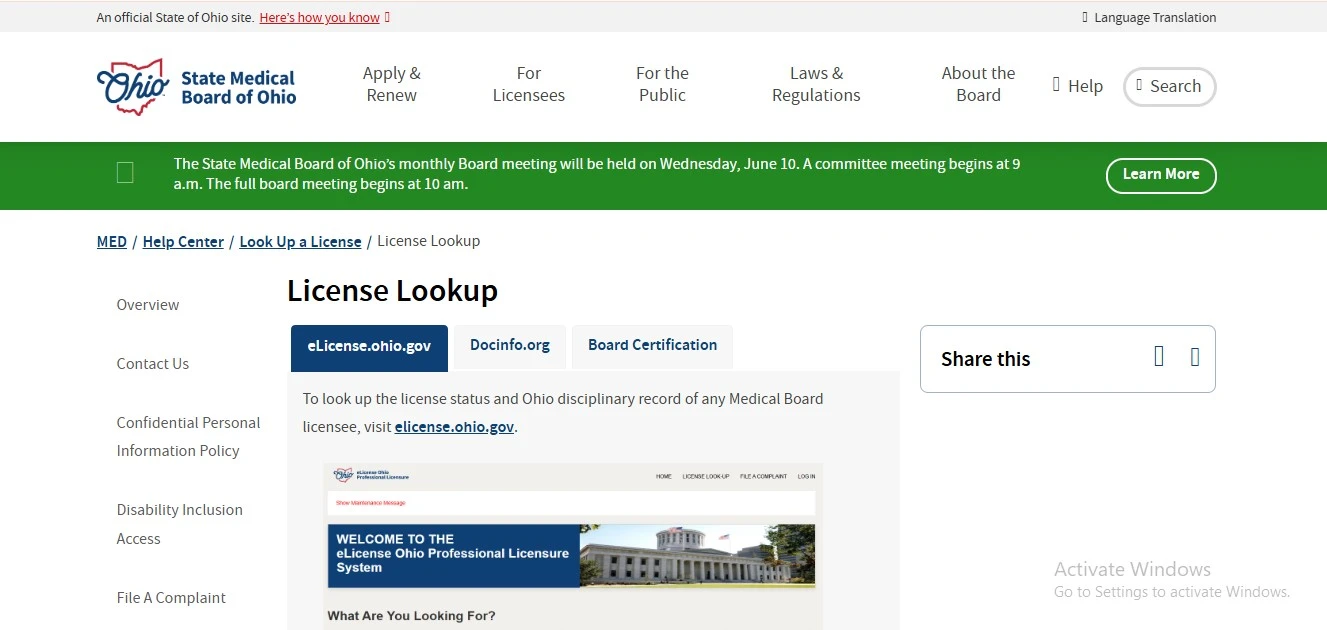Click the first share icon in Share this
This screenshot has width=1327, height=630.
pos(1159,356)
